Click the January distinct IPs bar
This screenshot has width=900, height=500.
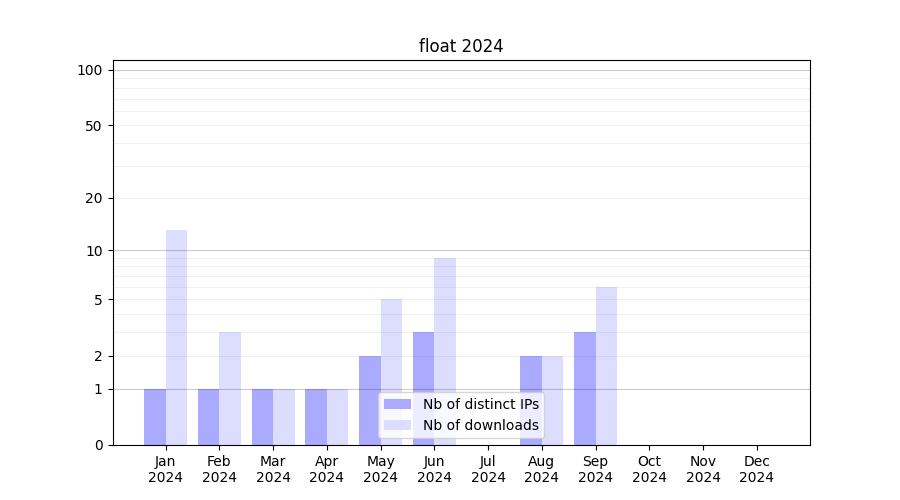coord(155,417)
